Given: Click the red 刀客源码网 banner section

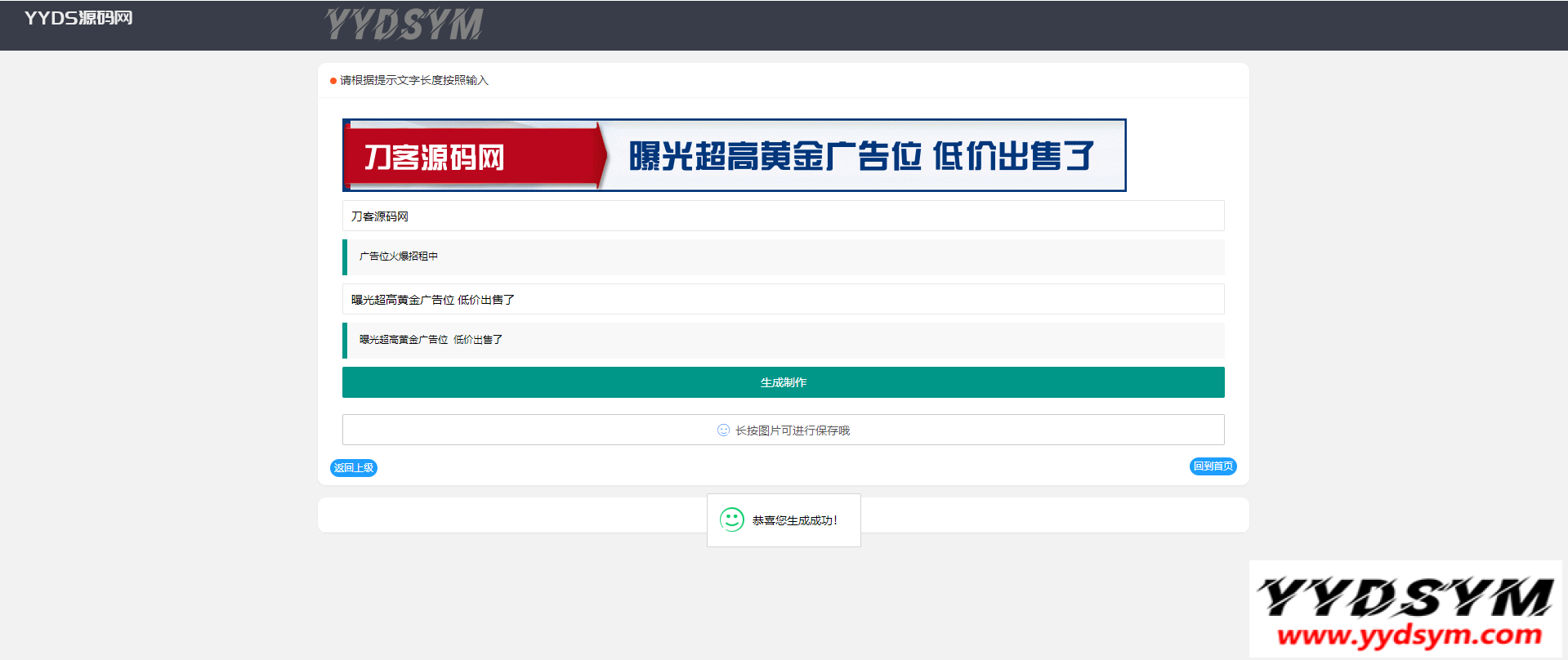Looking at the screenshot, I should click(474, 156).
